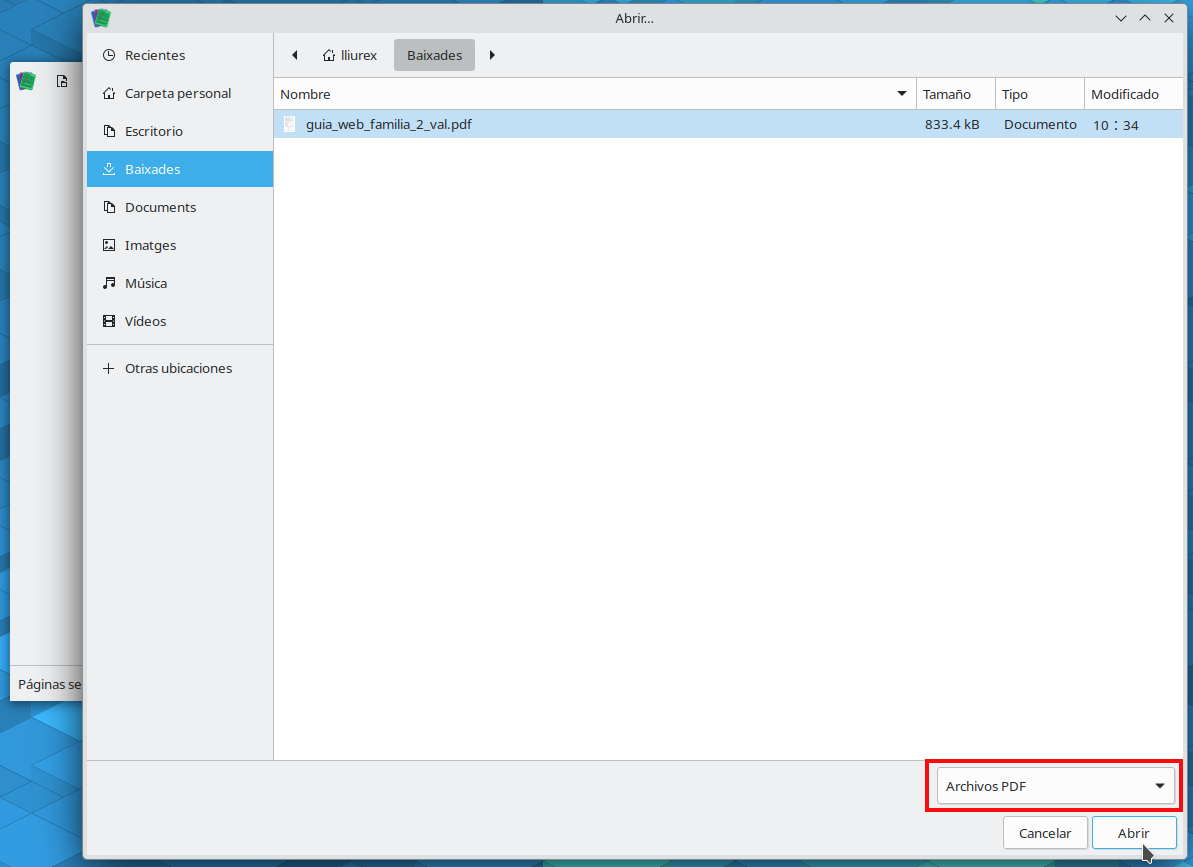The image size is (1193, 867).
Task: Open Documents folder in sidebar
Action: tap(180, 207)
